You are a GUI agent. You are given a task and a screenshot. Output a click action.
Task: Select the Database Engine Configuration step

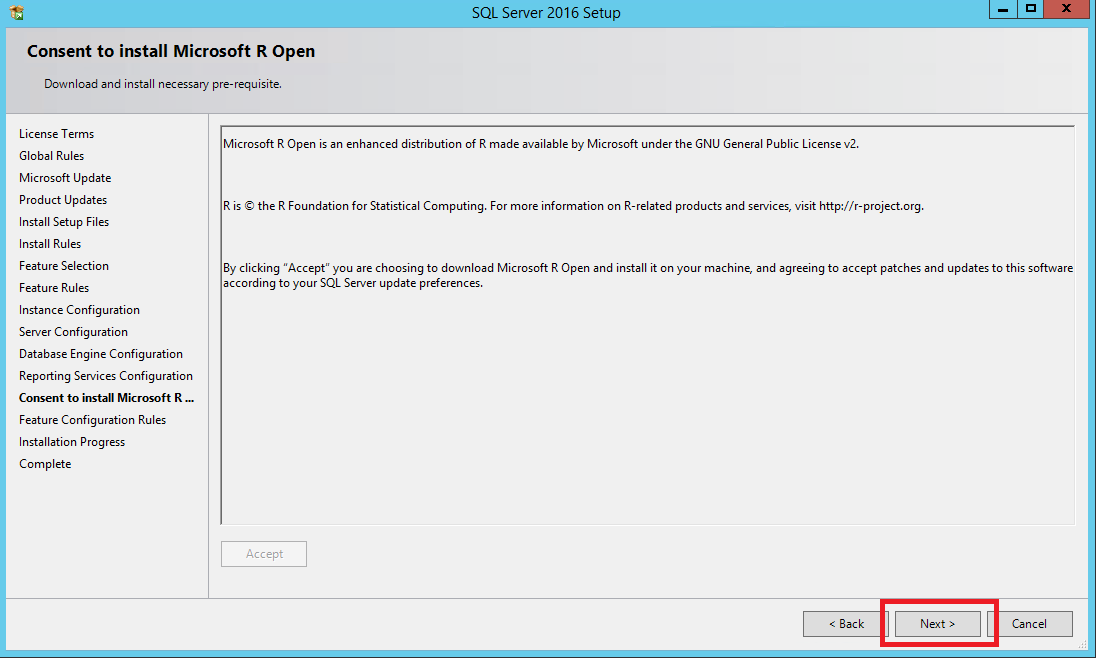click(x=101, y=354)
